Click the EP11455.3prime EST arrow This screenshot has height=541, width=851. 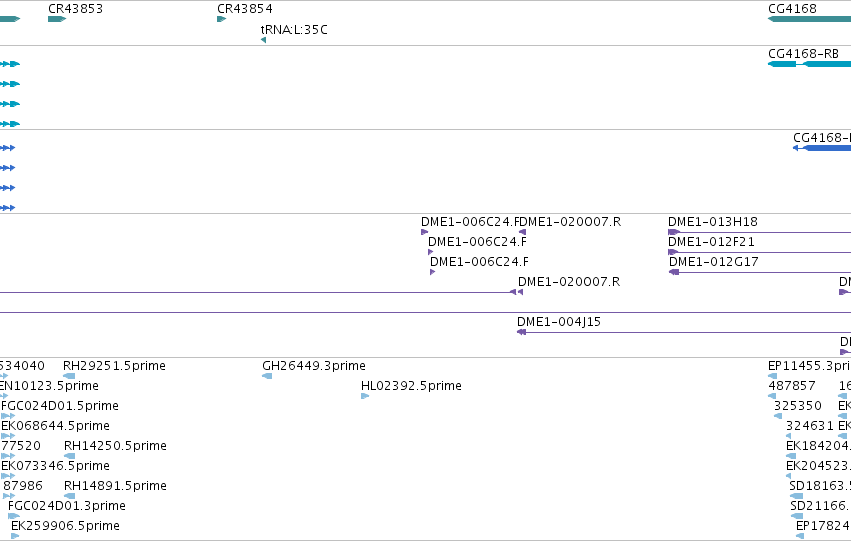(x=772, y=376)
